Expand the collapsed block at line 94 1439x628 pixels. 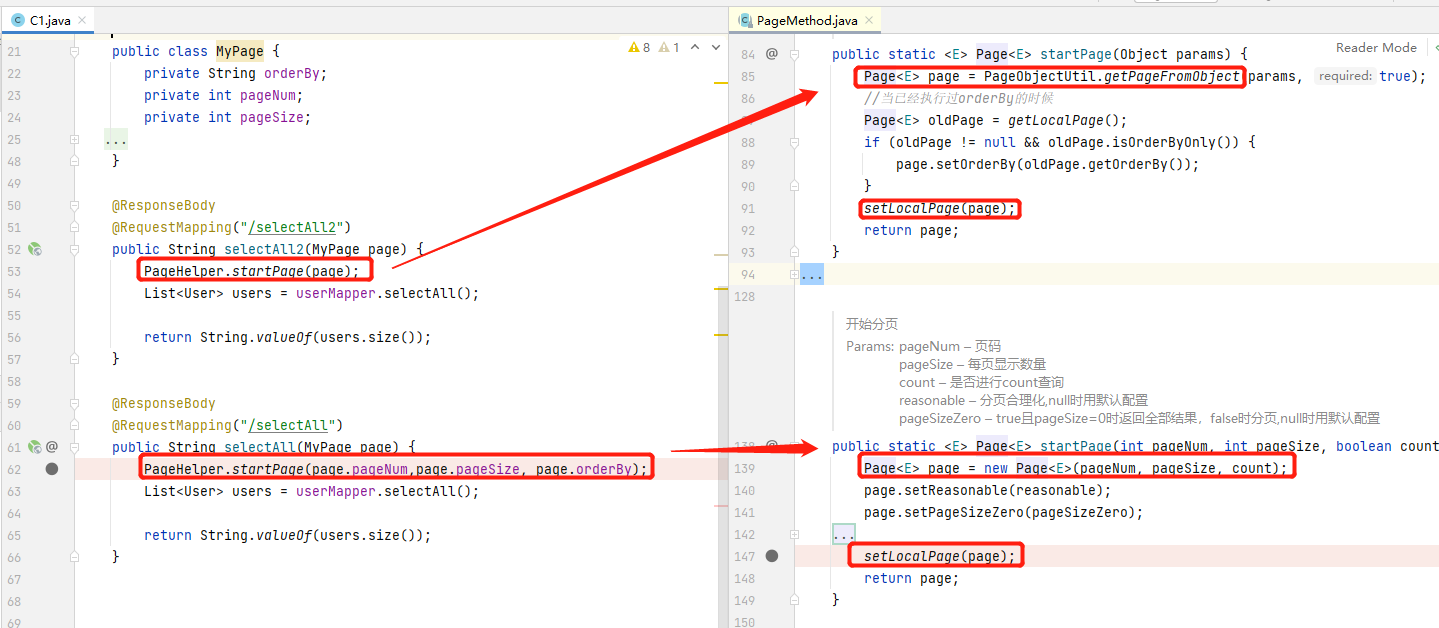pyautogui.click(x=811, y=274)
